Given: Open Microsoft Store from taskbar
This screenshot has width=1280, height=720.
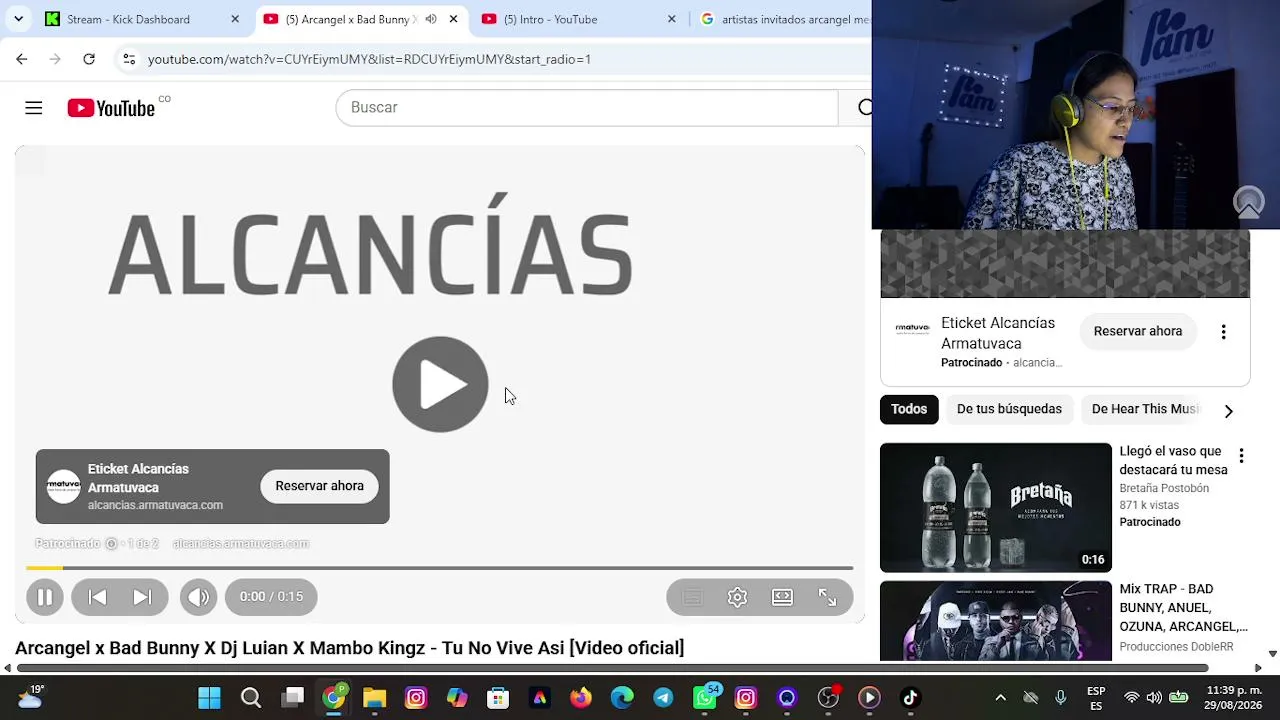Looking at the screenshot, I should coord(498,698).
